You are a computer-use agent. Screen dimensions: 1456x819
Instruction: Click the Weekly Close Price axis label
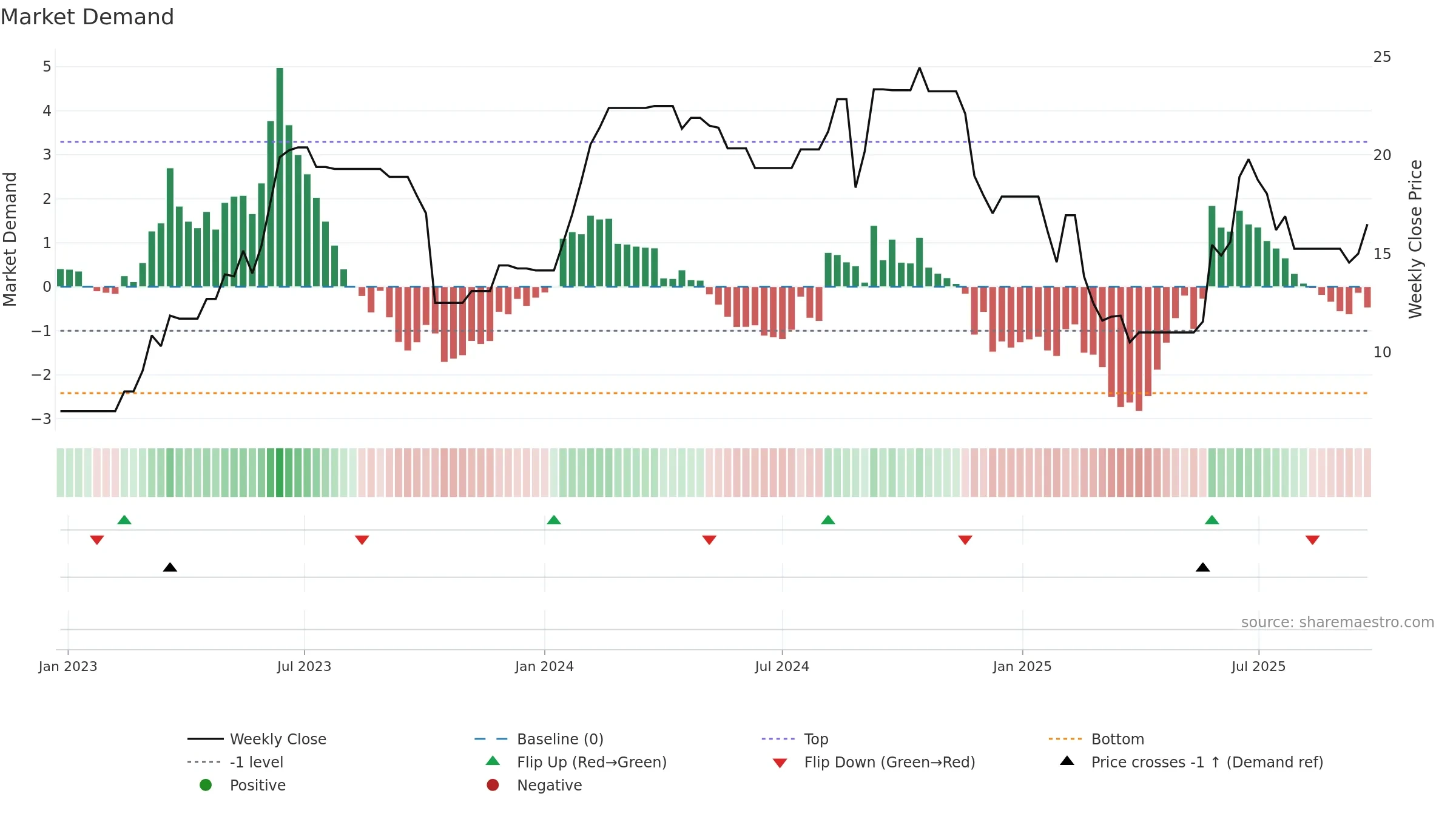click(1415, 239)
